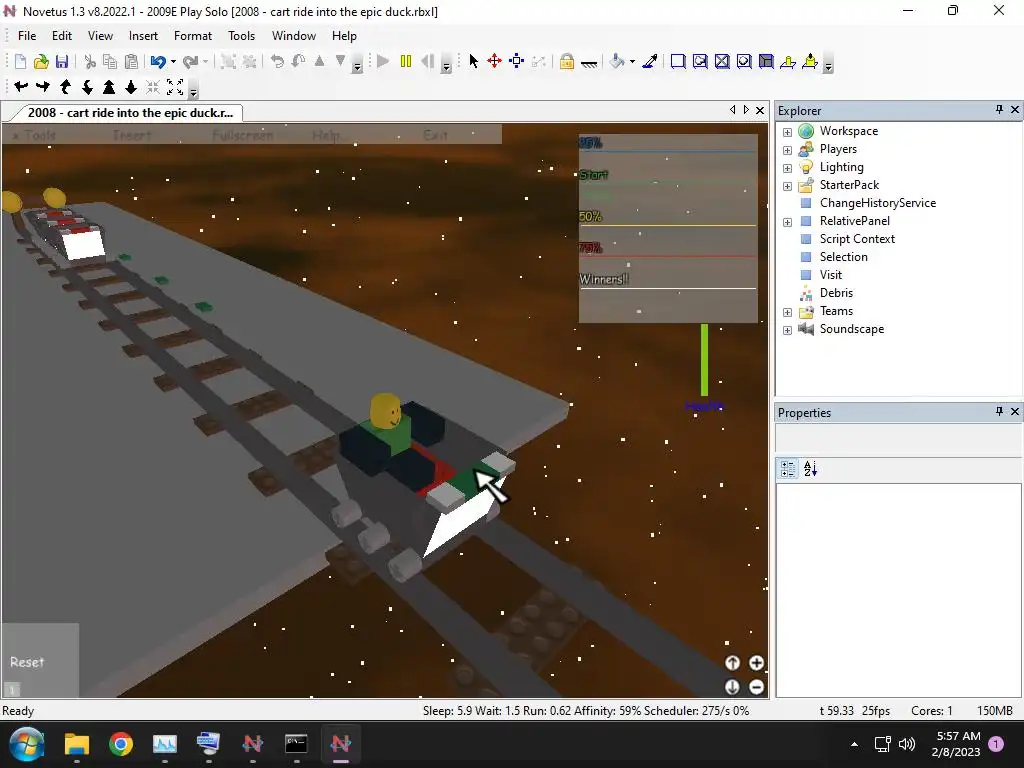This screenshot has height=768, width=1024.
Task: Expand the Teams node in Explorer
Action: click(x=788, y=312)
